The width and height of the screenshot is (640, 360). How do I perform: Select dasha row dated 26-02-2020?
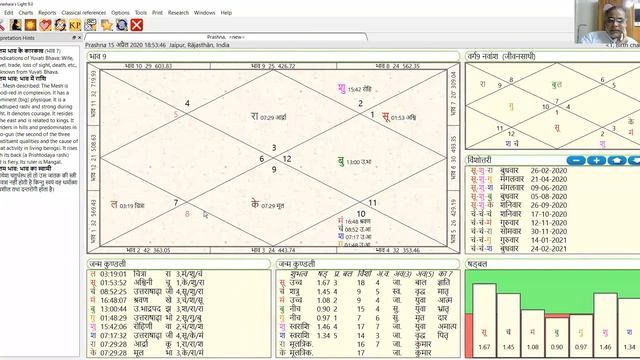click(518, 170)
